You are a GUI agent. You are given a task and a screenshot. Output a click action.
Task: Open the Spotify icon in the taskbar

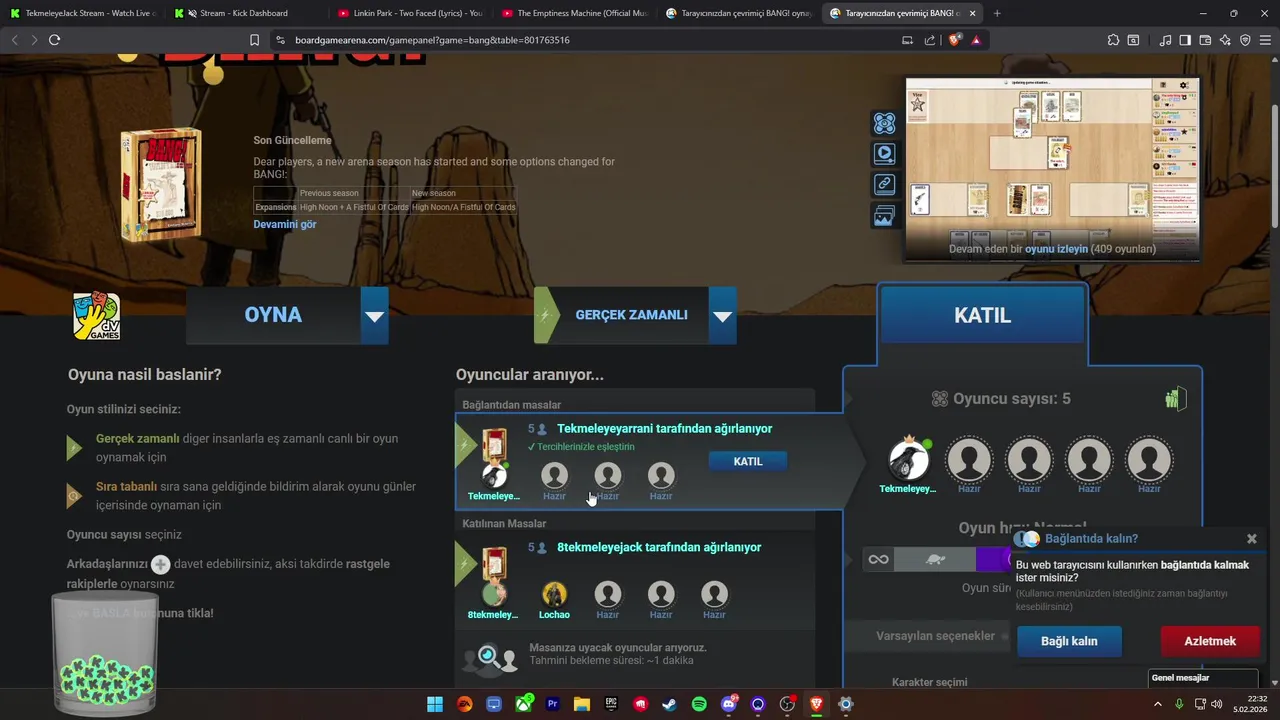(699, 704)
